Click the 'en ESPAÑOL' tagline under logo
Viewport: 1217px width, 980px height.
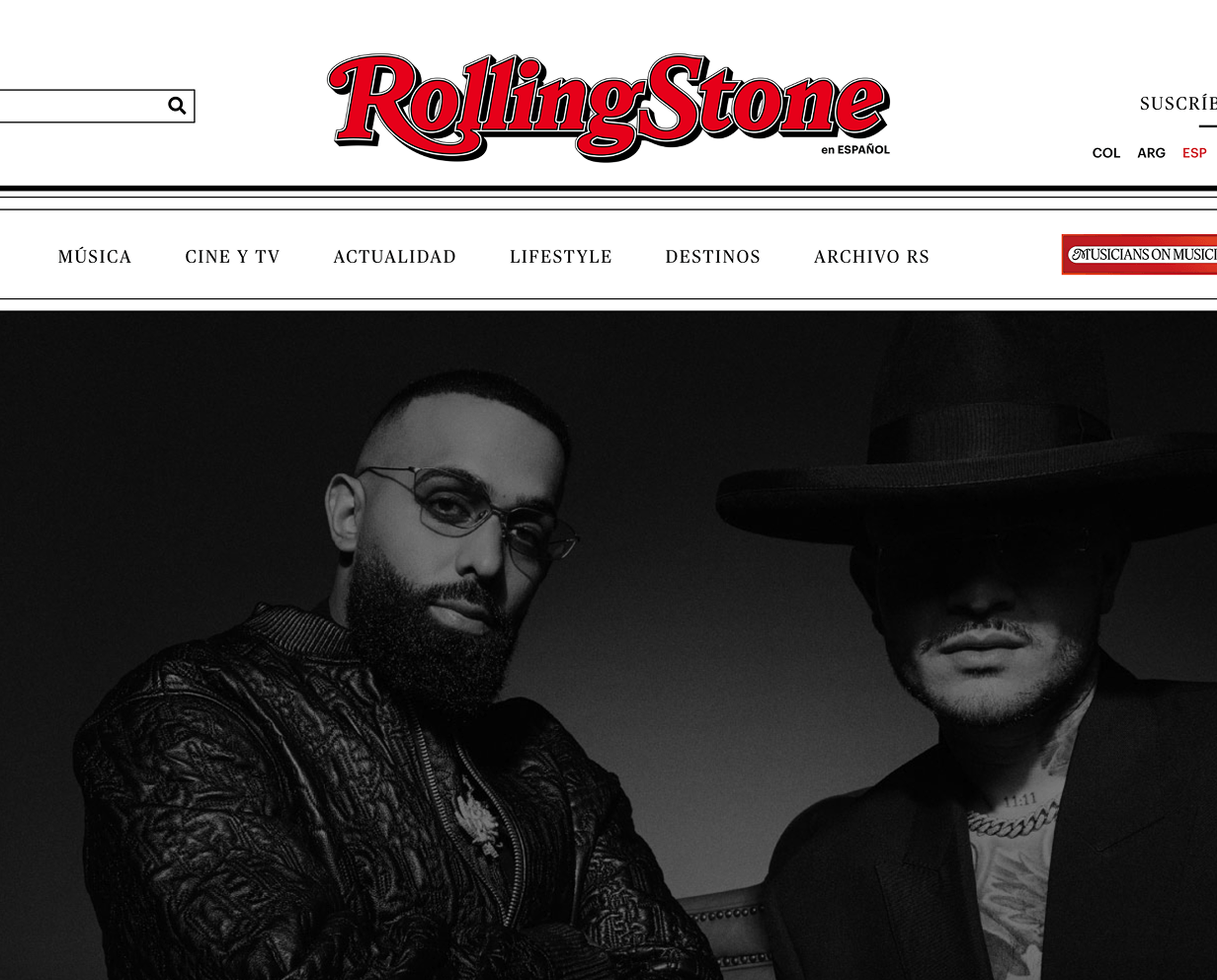point(855,150)
